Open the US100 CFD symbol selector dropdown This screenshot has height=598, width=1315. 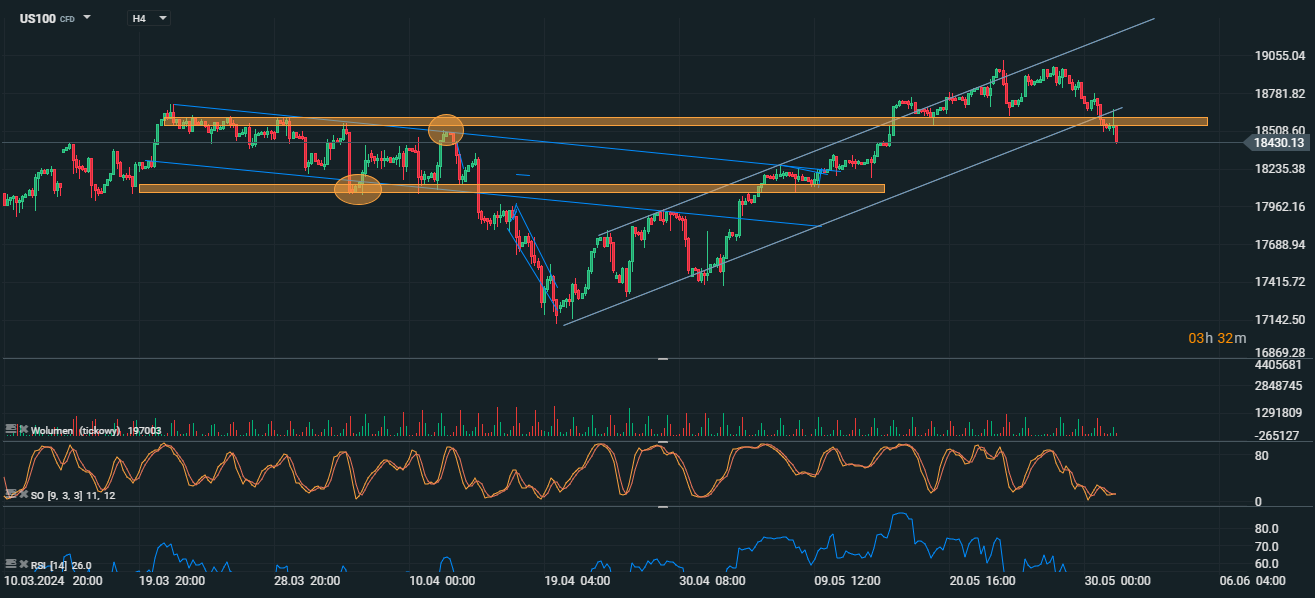click(x=87, y=18)
